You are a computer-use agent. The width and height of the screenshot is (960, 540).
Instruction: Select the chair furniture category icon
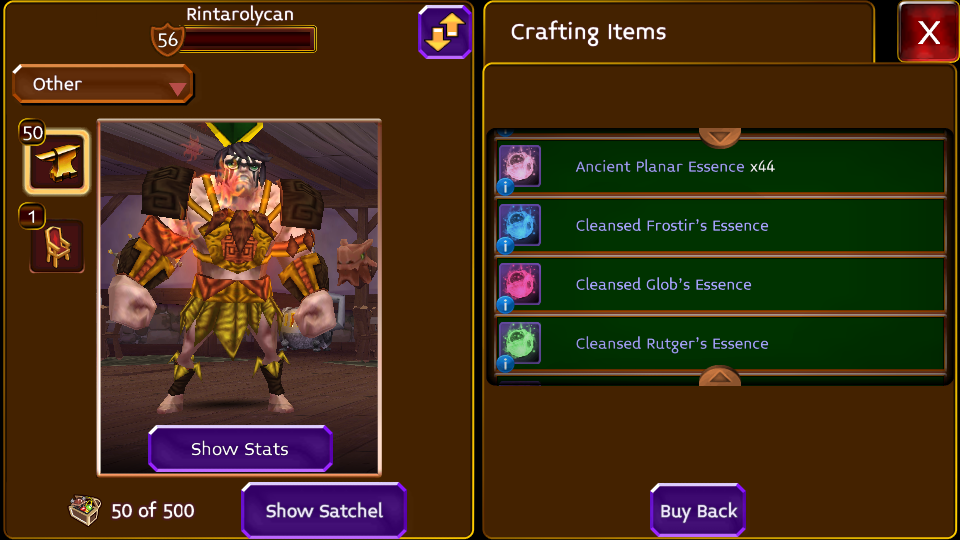pyautogui.click(x=57, y=246)
